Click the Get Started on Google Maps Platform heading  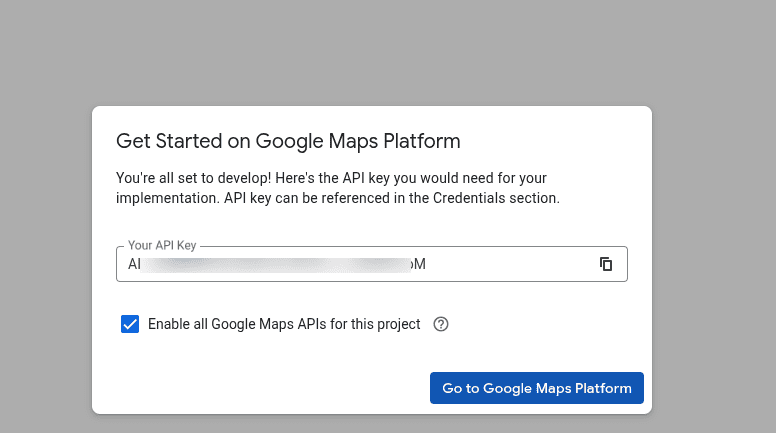(288, 140)
